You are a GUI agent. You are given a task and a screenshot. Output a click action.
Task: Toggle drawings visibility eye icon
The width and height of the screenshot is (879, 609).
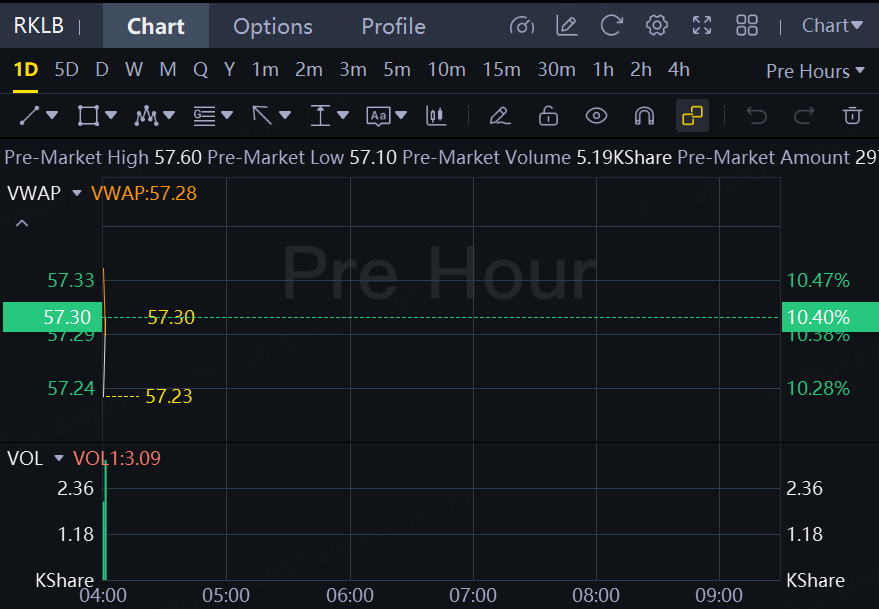[x=596, y=116]
